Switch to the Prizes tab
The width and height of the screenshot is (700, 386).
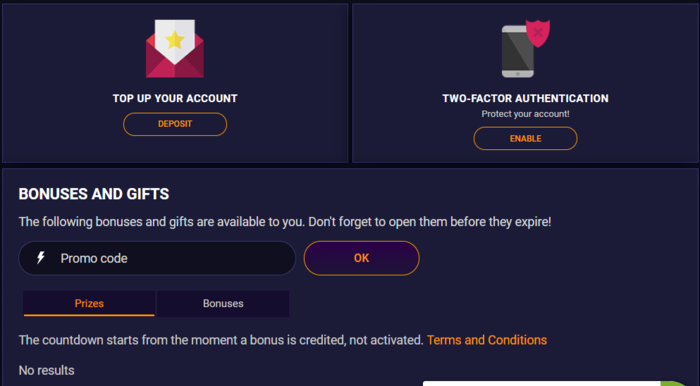(x=89, y=303)
